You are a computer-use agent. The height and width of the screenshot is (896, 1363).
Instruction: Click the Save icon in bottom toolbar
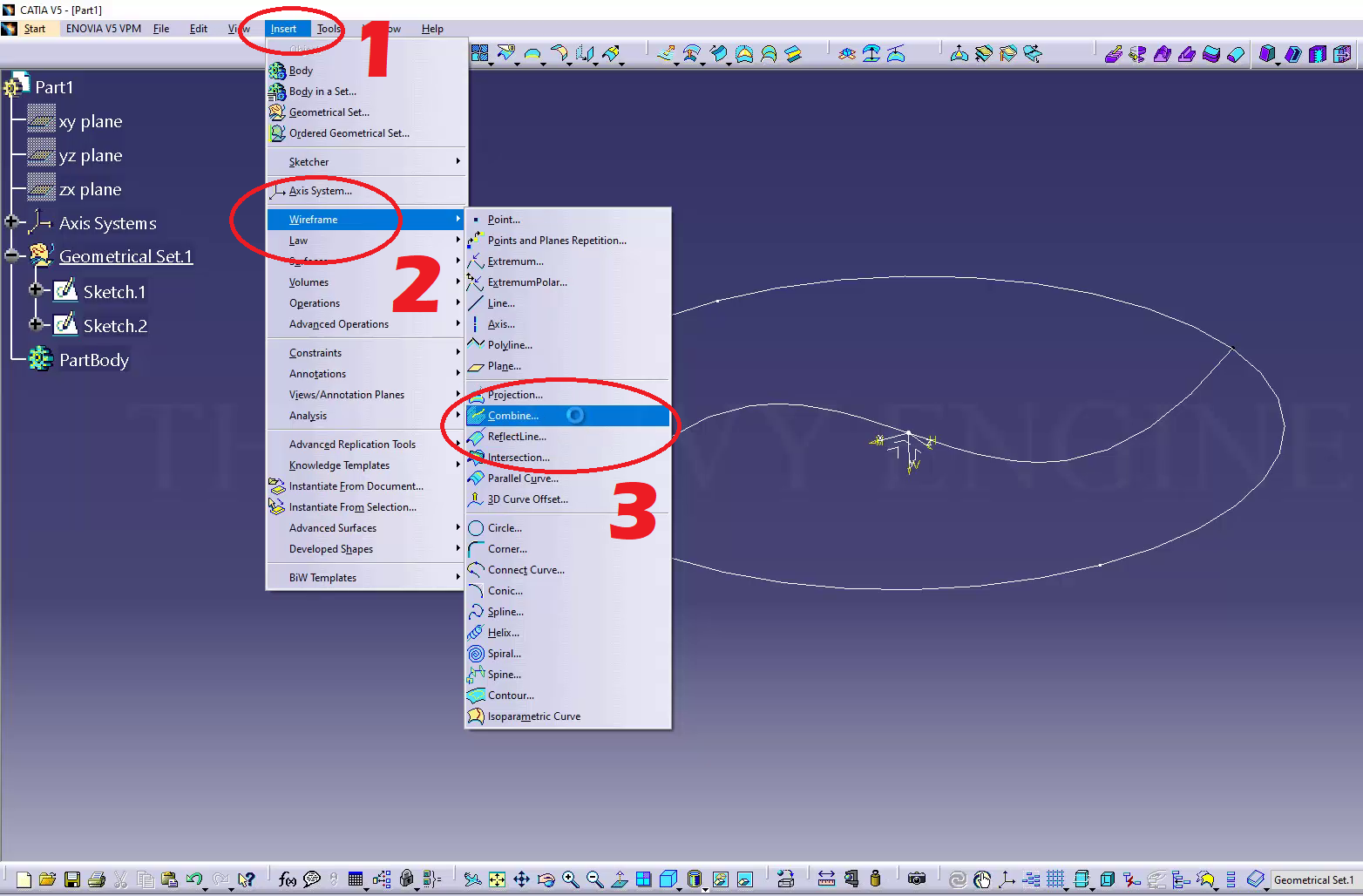(x=72, y=879)
